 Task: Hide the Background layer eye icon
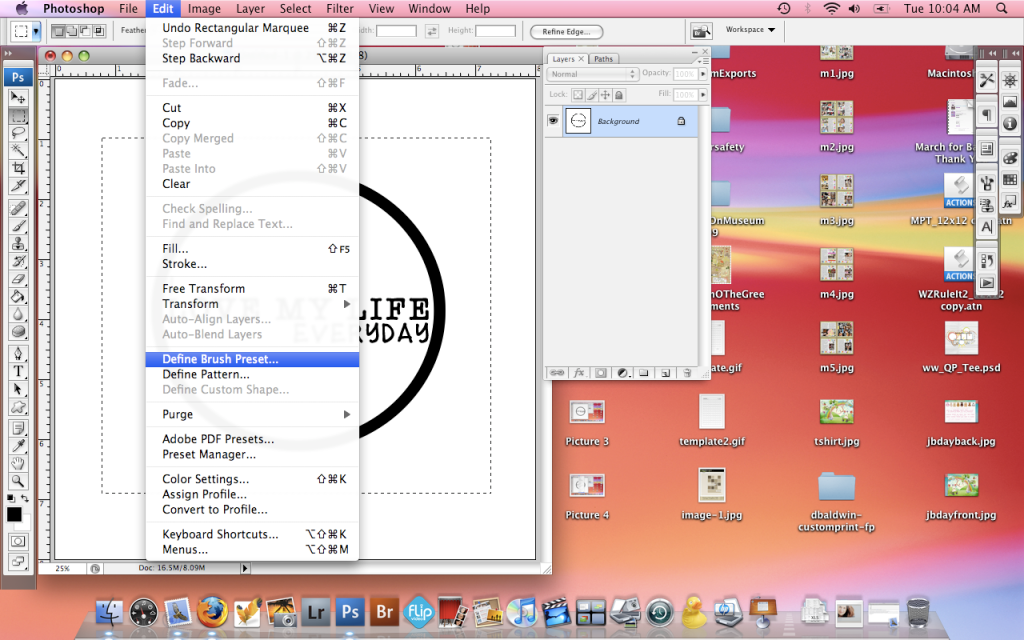click(x=553, y=121)
